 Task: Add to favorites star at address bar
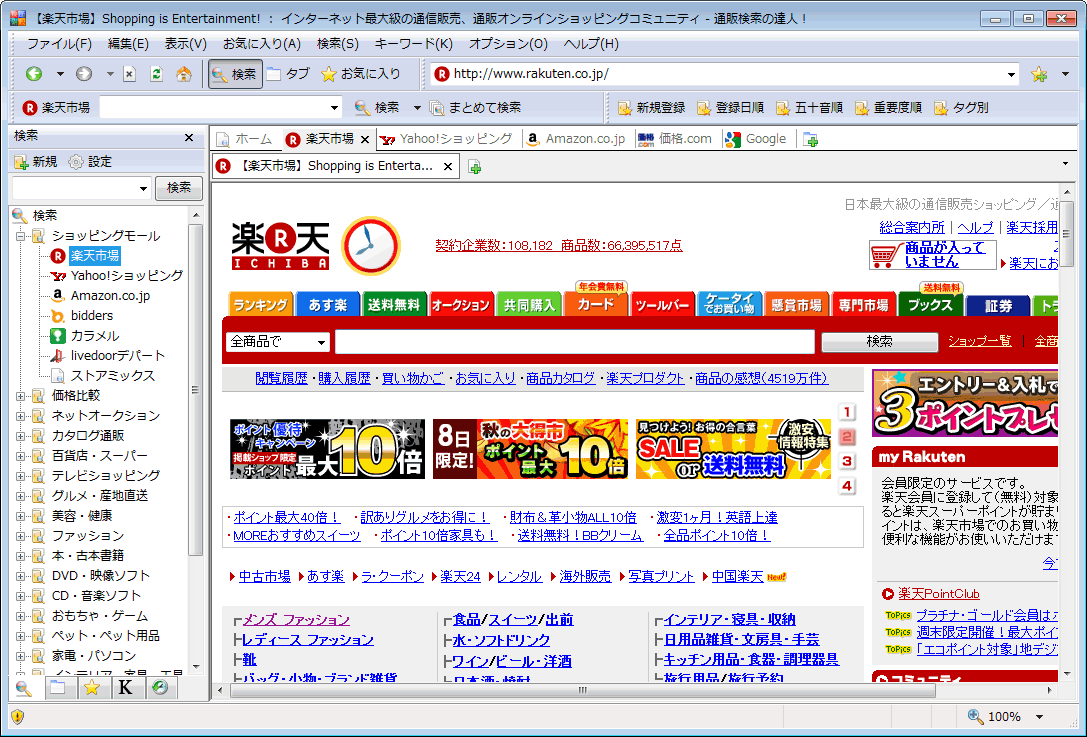click(x=1038, y=73)
